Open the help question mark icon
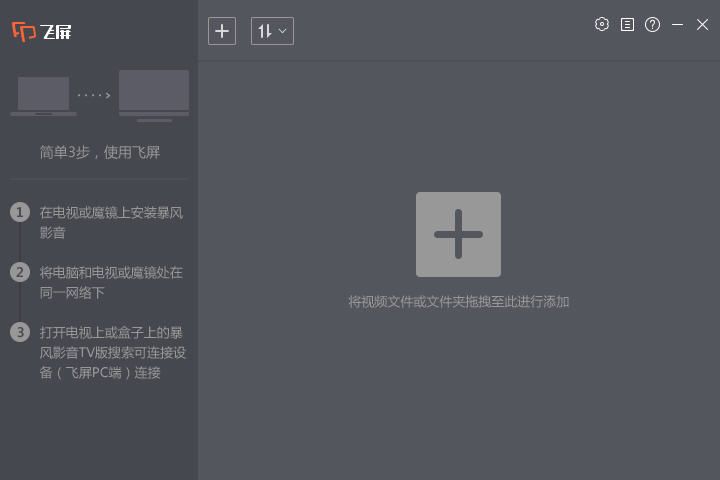Image resolution: width=720 pixels, height=480 pixels. (x=652, y=24)
